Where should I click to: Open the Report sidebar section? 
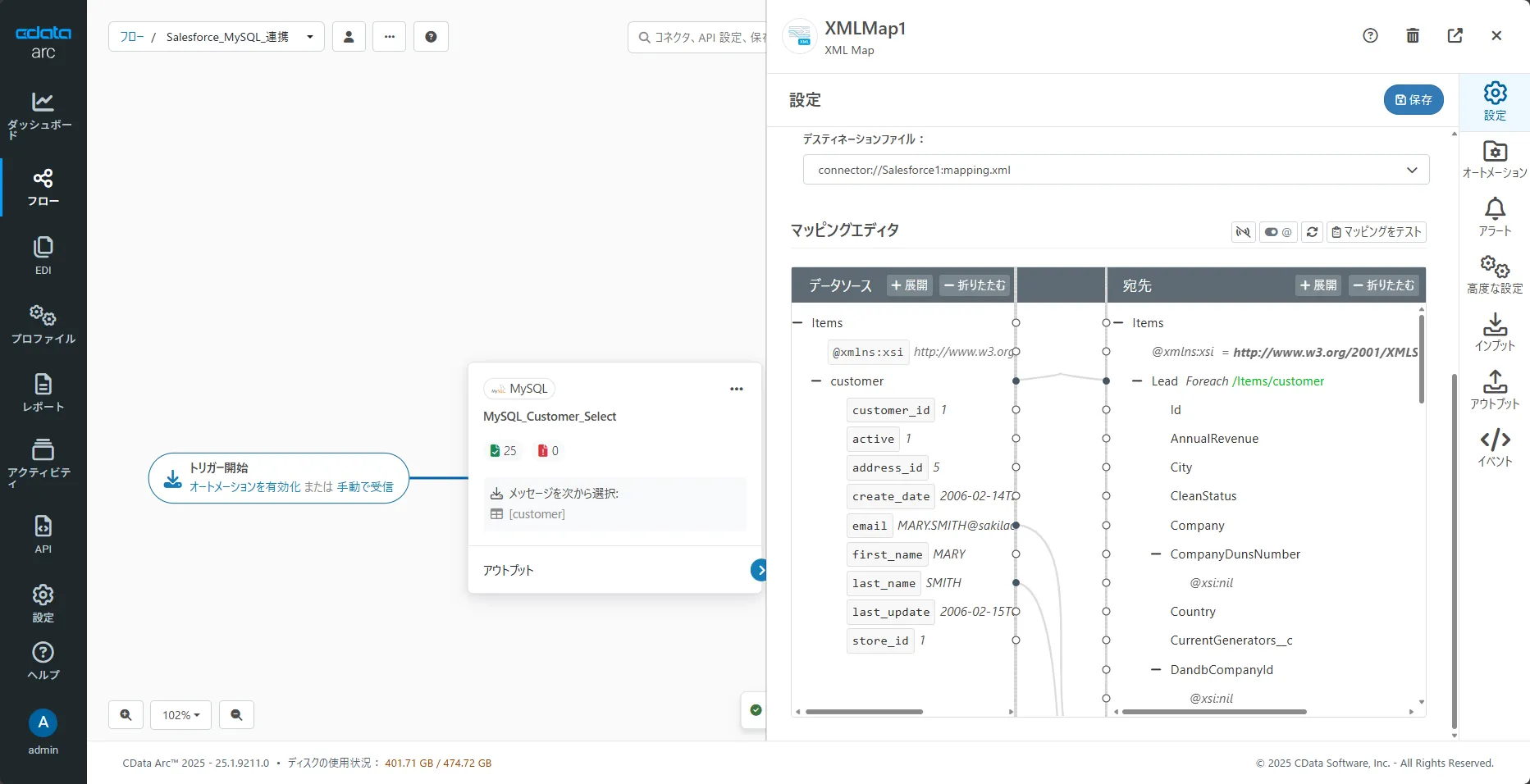tap(43, 392)
